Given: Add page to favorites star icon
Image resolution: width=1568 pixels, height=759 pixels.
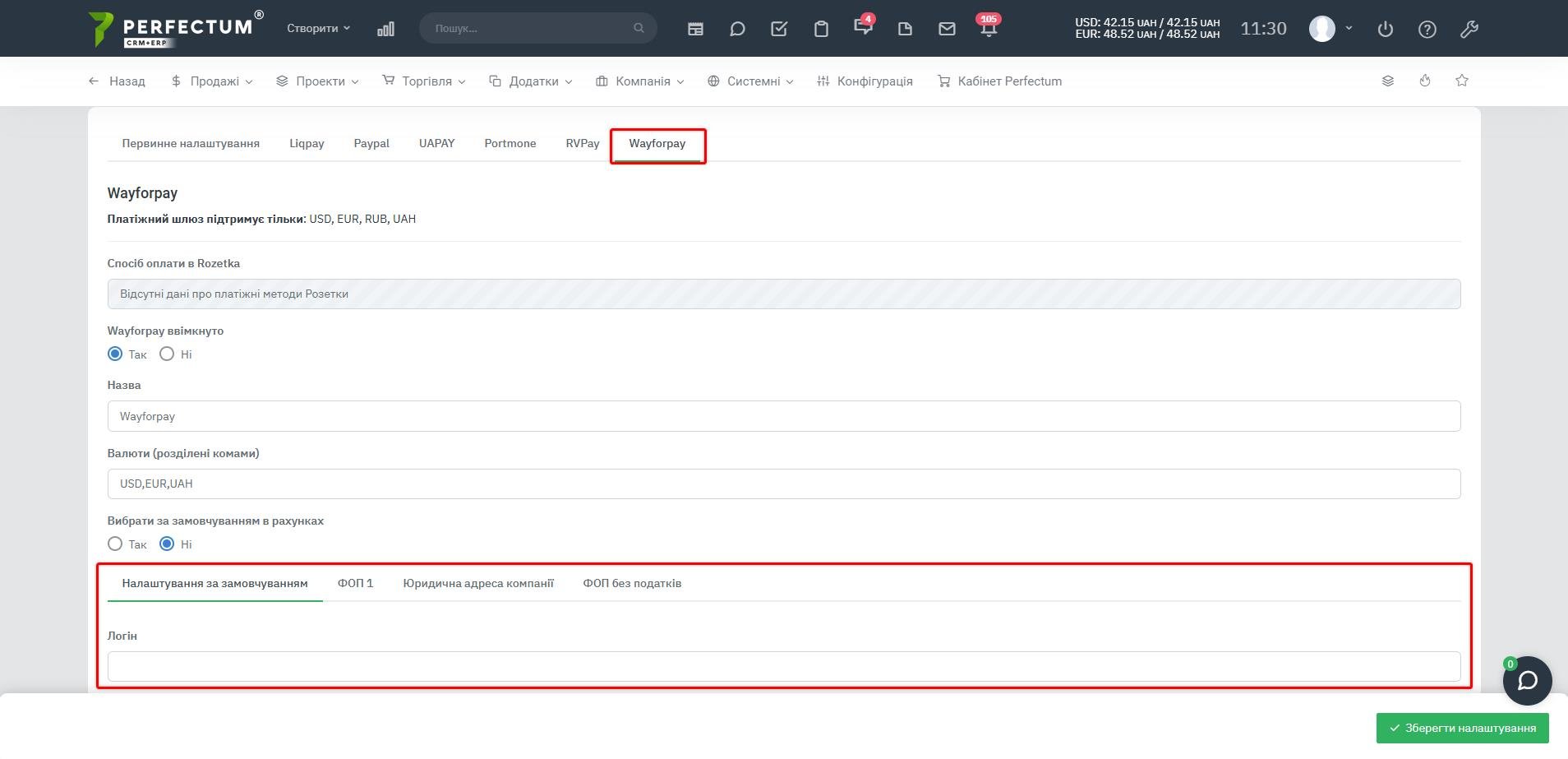Looking at the screenshot, I should click(1462, 81).
